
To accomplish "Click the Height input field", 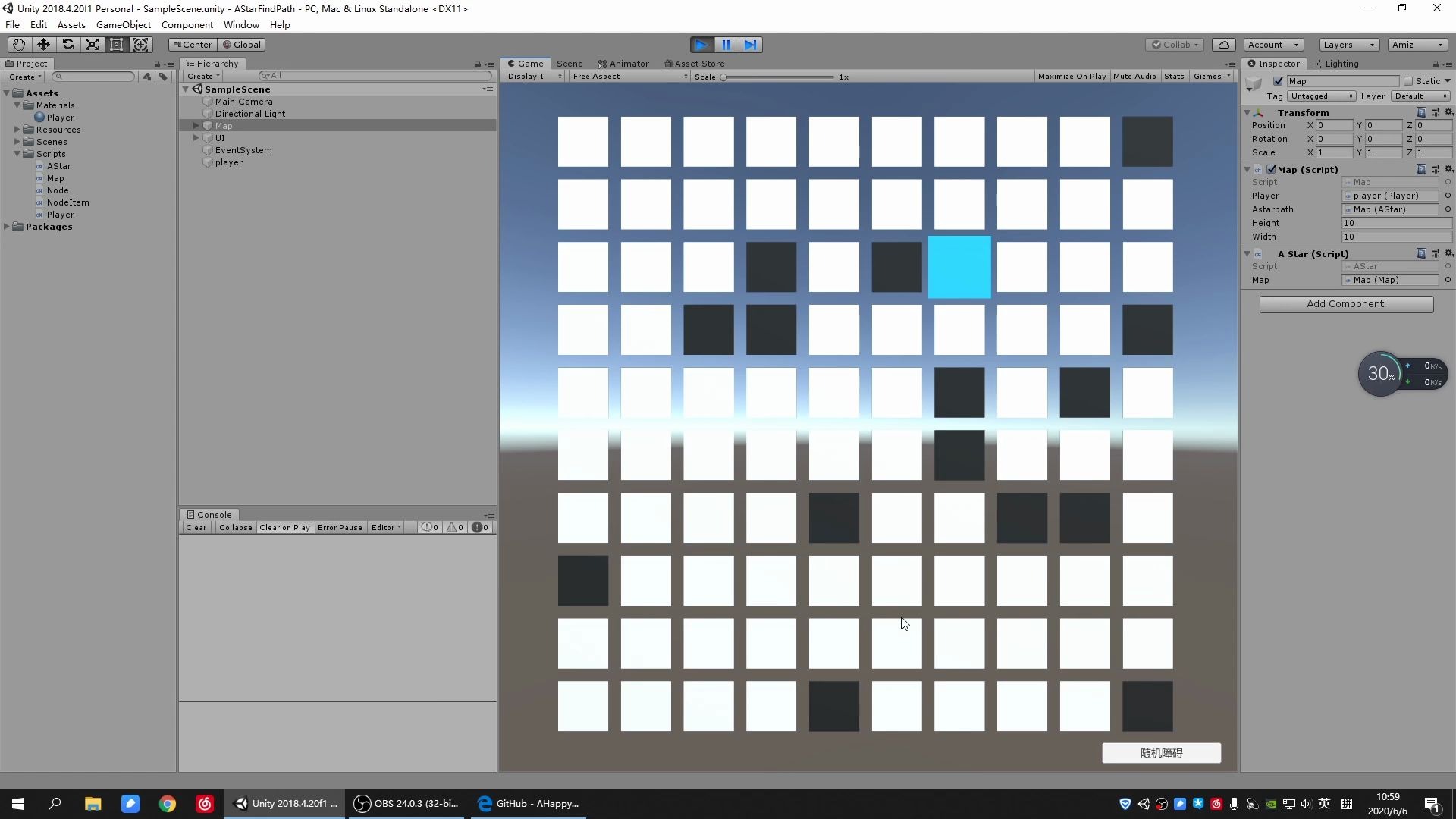I will tap(1395, 223).
